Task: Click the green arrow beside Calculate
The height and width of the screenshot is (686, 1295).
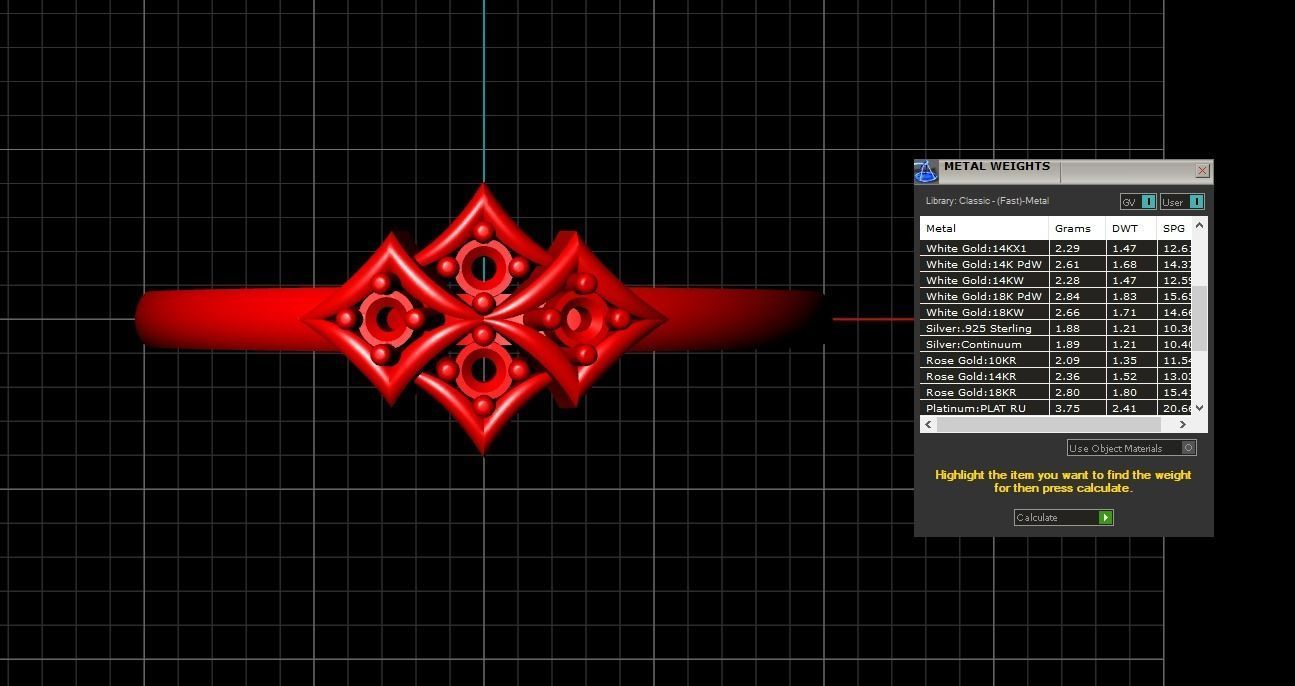Action: (x=1105, y=517)
